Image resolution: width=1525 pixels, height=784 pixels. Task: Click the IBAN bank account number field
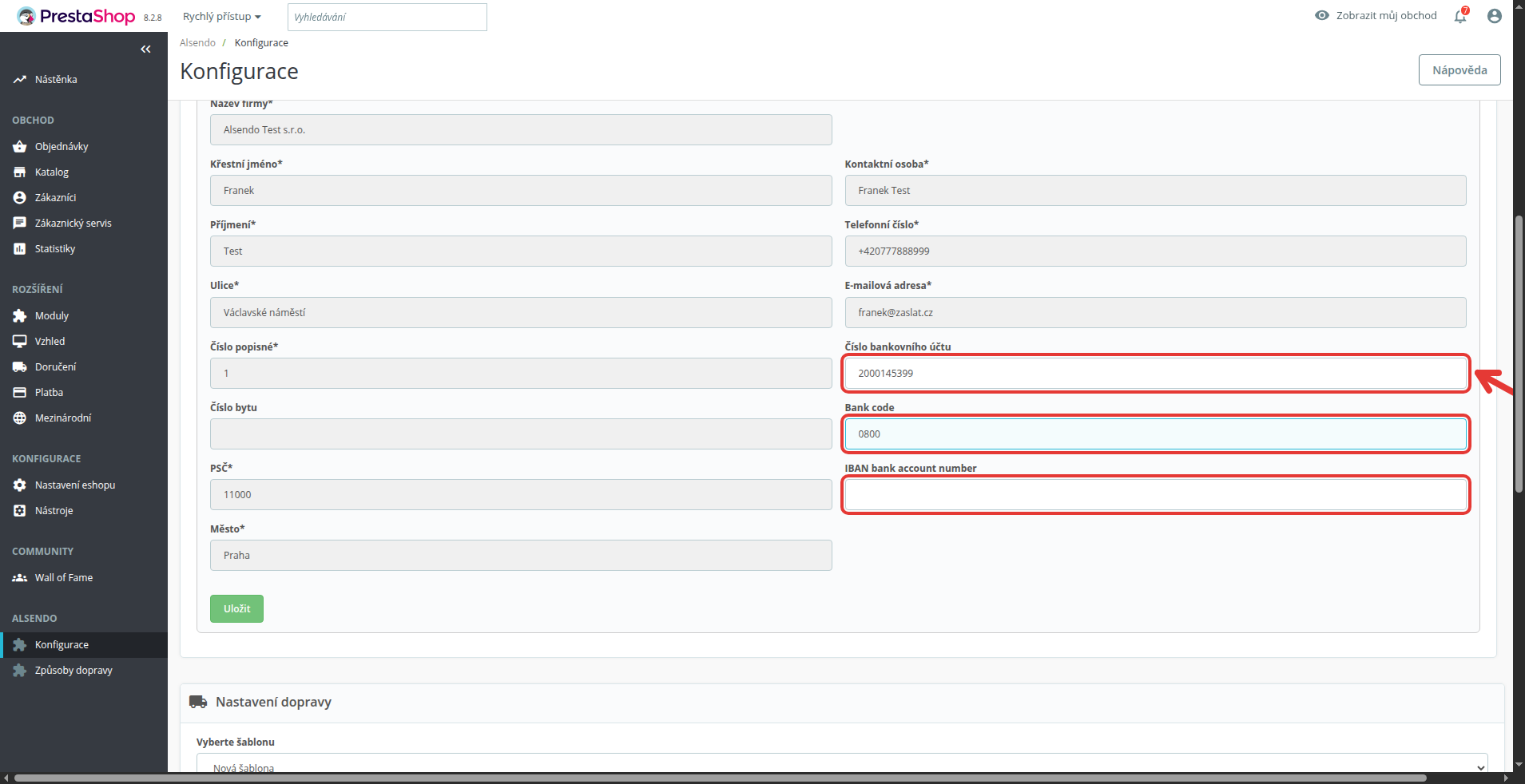(x=1155, y=495)
